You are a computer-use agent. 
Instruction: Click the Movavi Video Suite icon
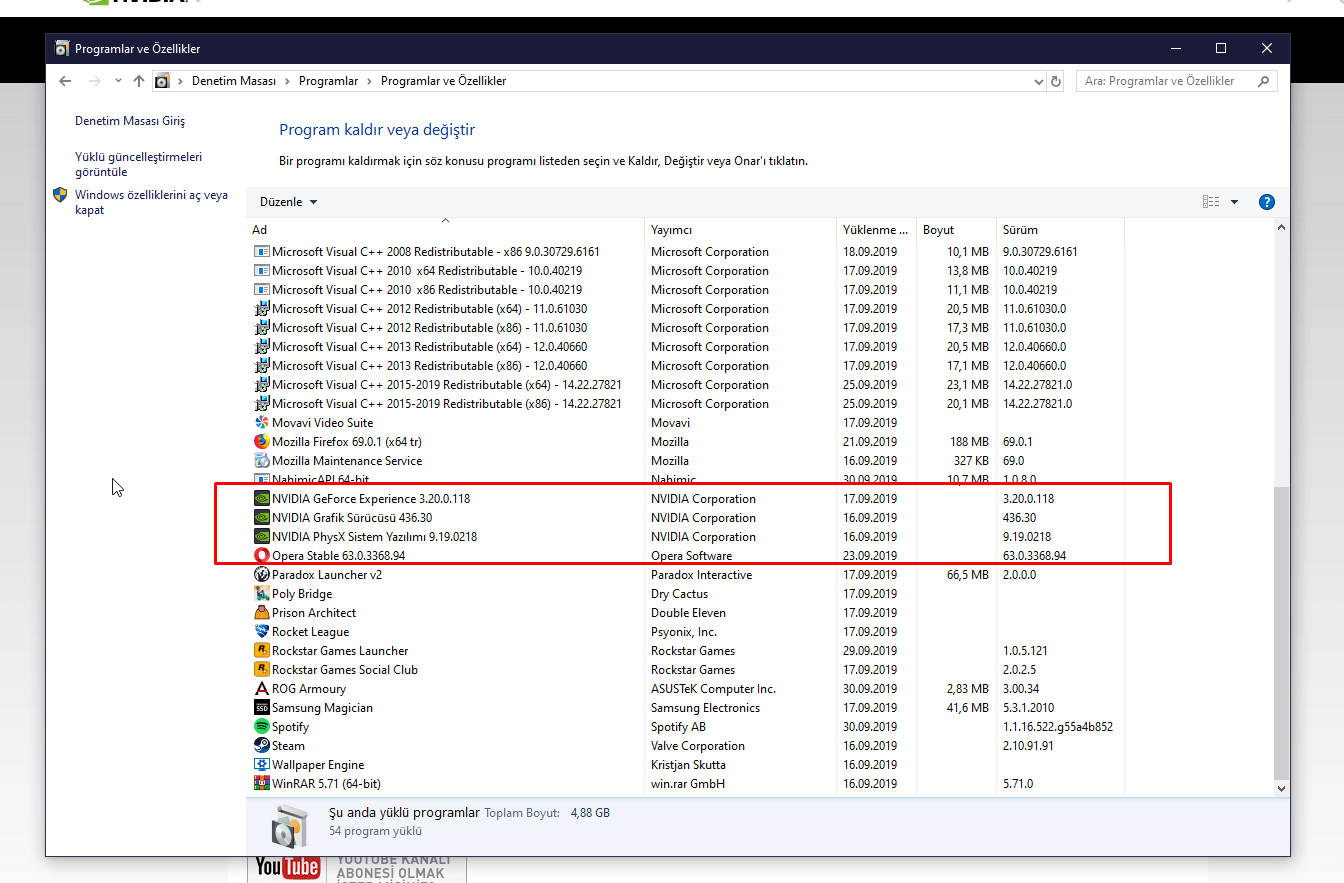pyautogui.click(x=262, y=423)
